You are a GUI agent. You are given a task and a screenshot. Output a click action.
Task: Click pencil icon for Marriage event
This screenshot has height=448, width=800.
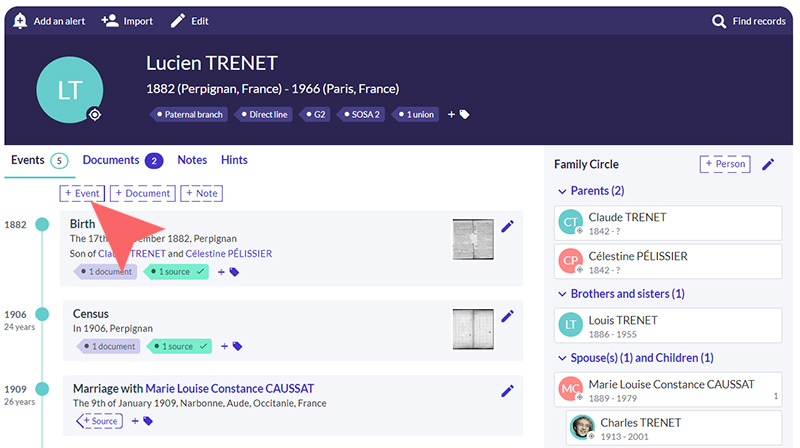point(507,391)
